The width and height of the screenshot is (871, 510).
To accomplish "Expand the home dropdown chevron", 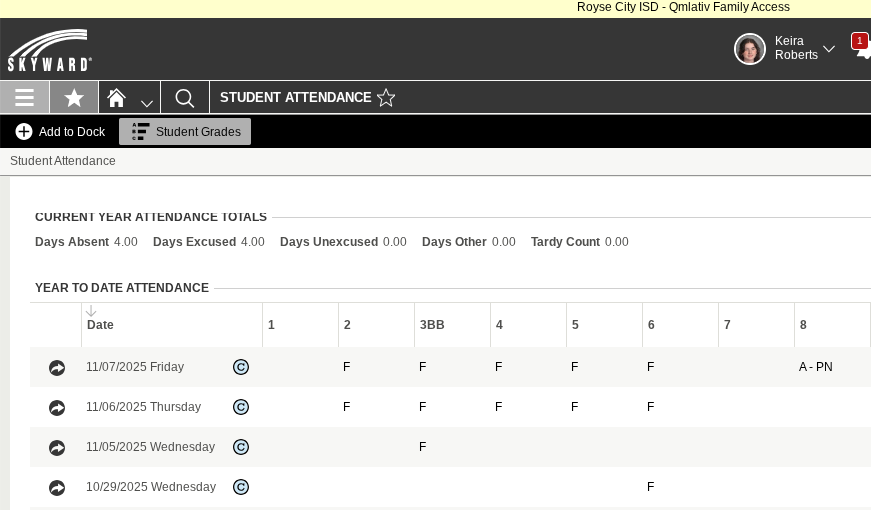I will [x=147, y=102].
